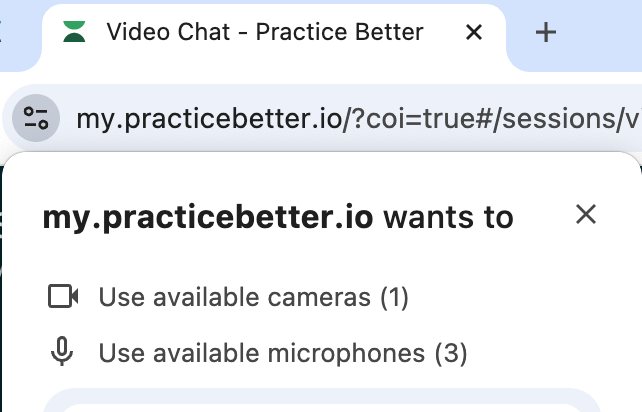Click the camera count "(1)"

(x=395, y=297)
